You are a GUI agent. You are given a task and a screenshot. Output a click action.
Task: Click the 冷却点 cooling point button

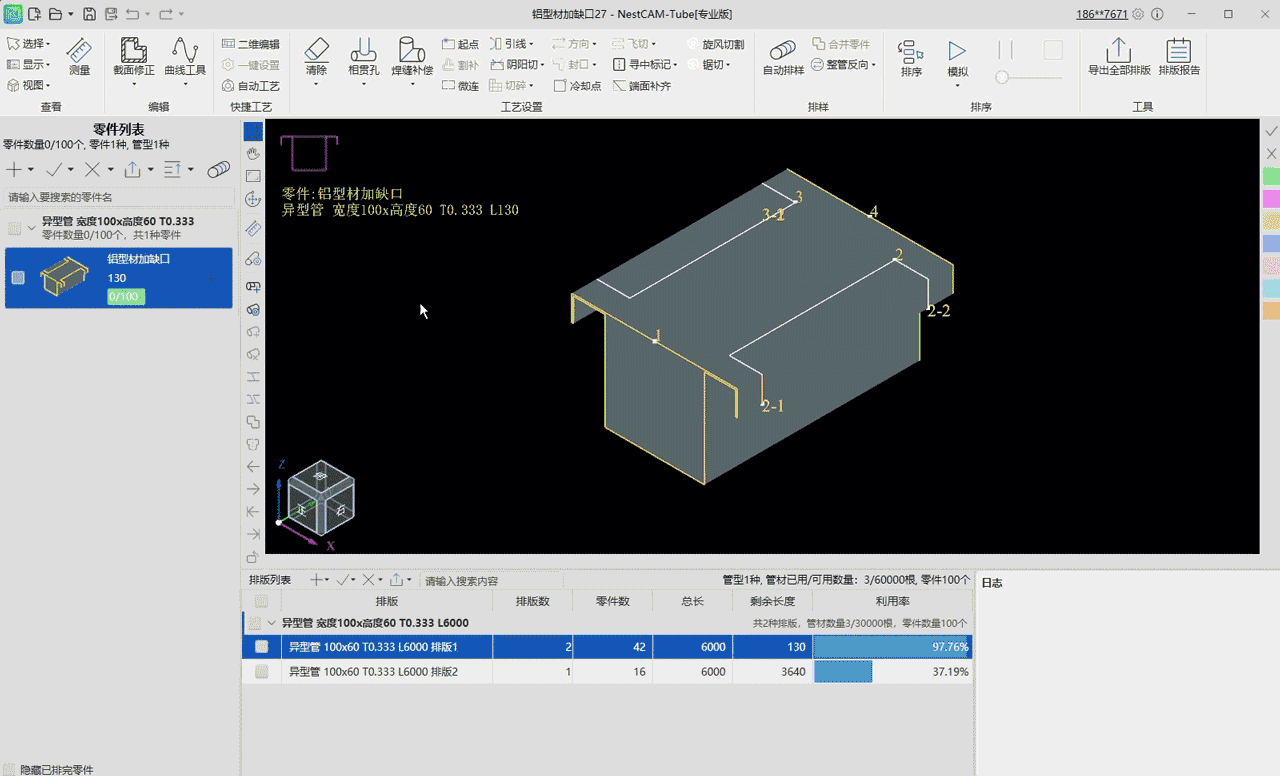point(577,86)
